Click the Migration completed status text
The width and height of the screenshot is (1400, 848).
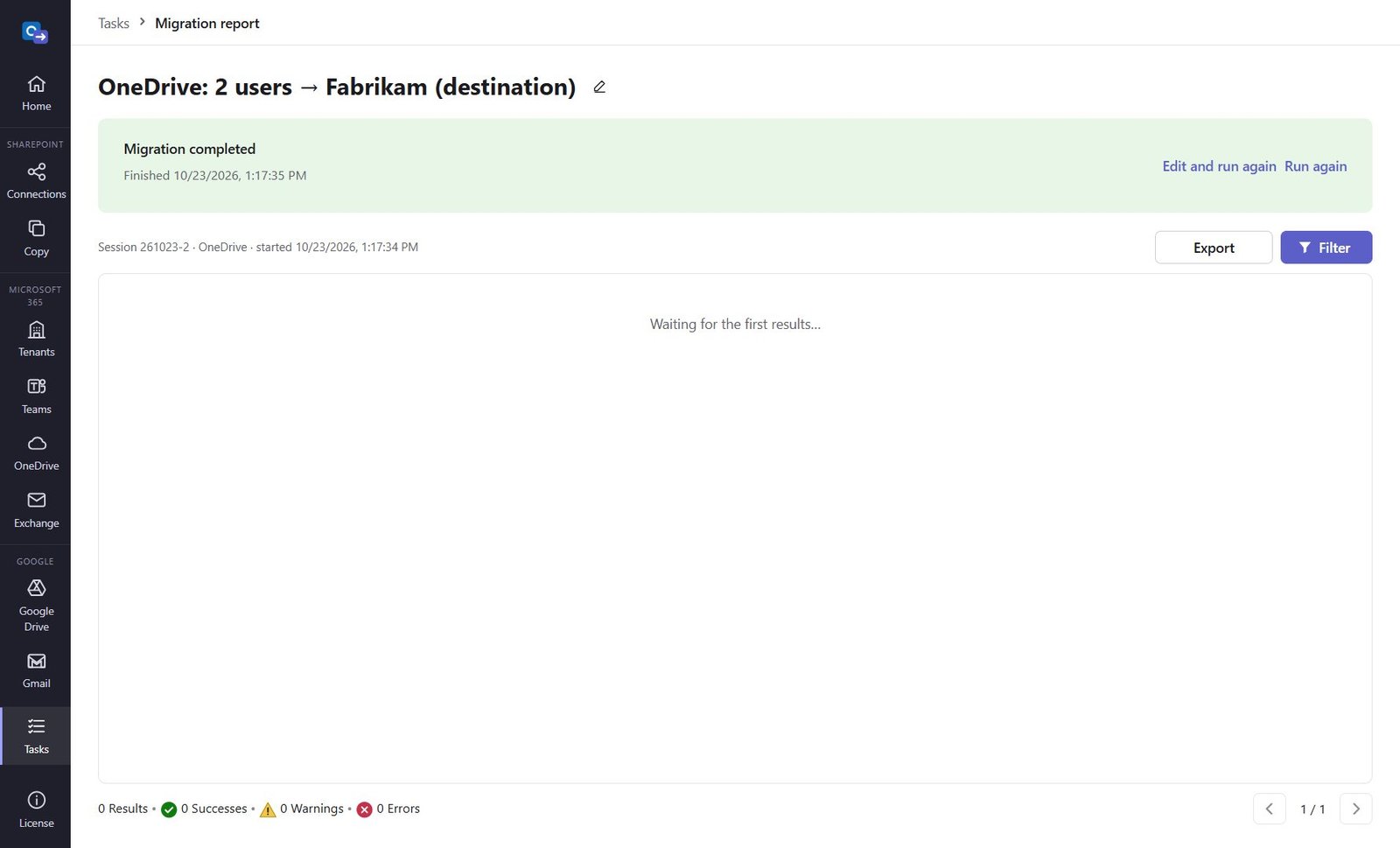coord(190,149)
